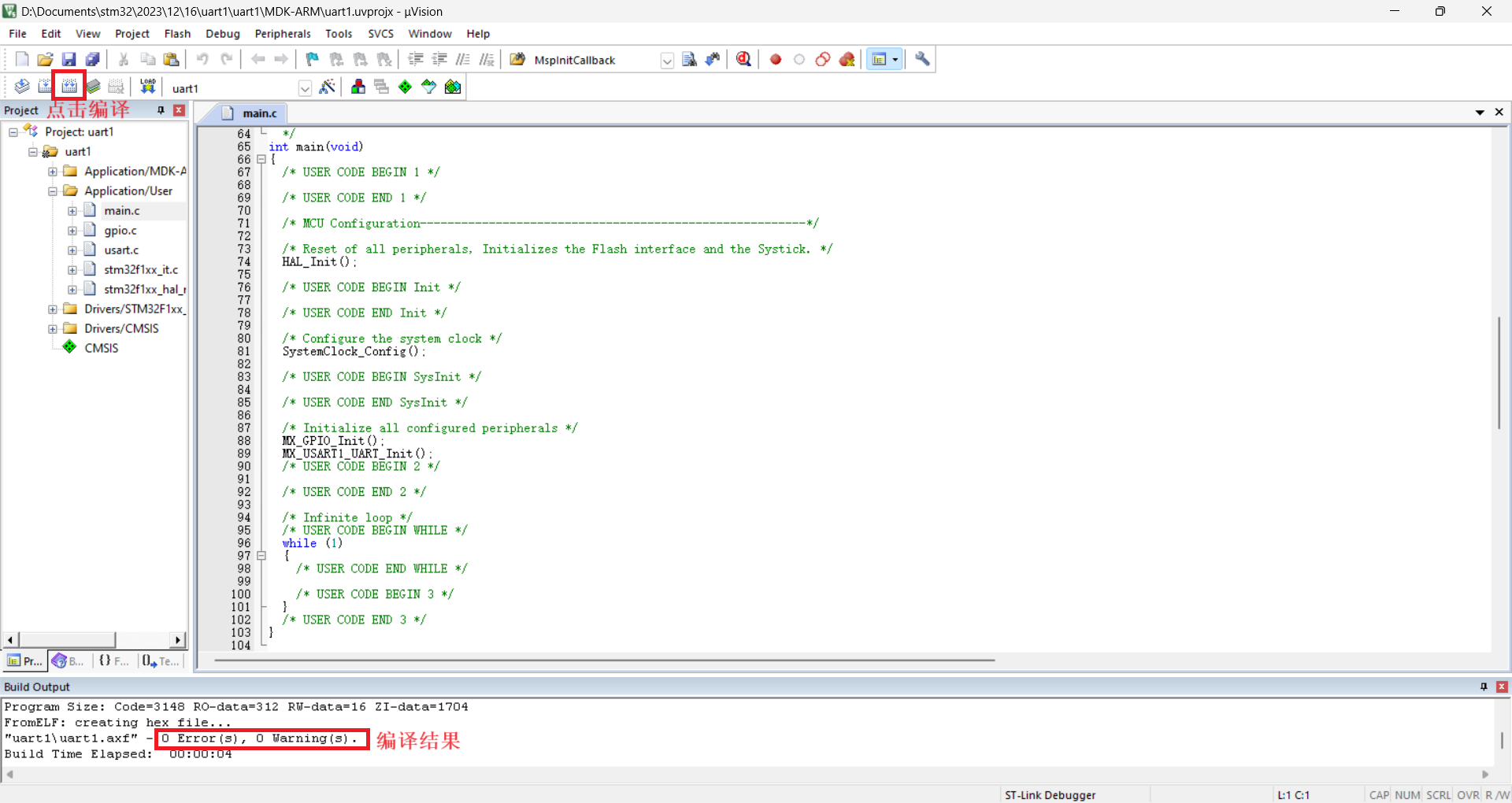The width and height of the screenshot is (1512, 803).
Task: Collapse the main function fold marker
Action: click(x=261, y=159)
